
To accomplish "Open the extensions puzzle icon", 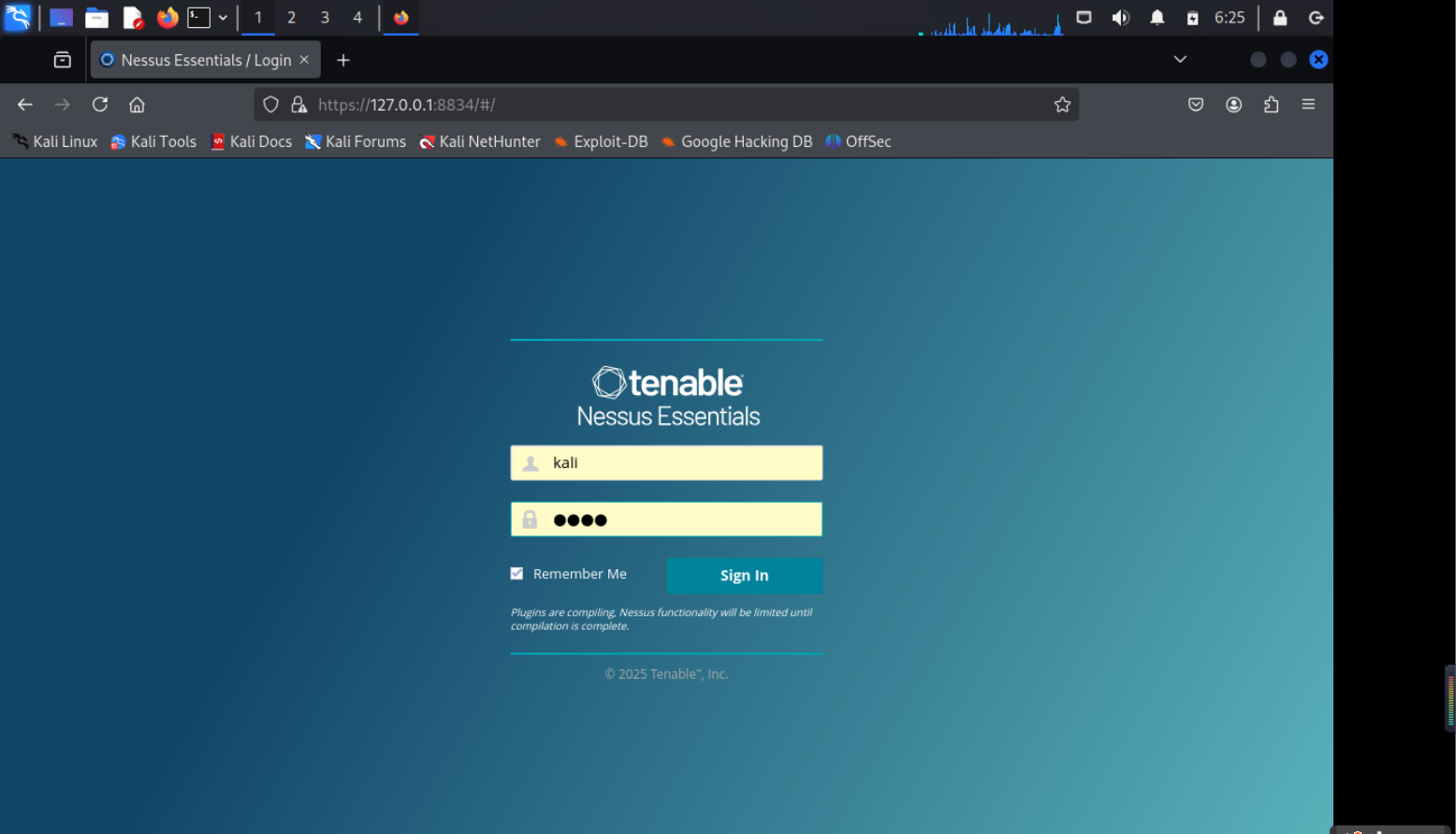I will tap(1272, 105).
